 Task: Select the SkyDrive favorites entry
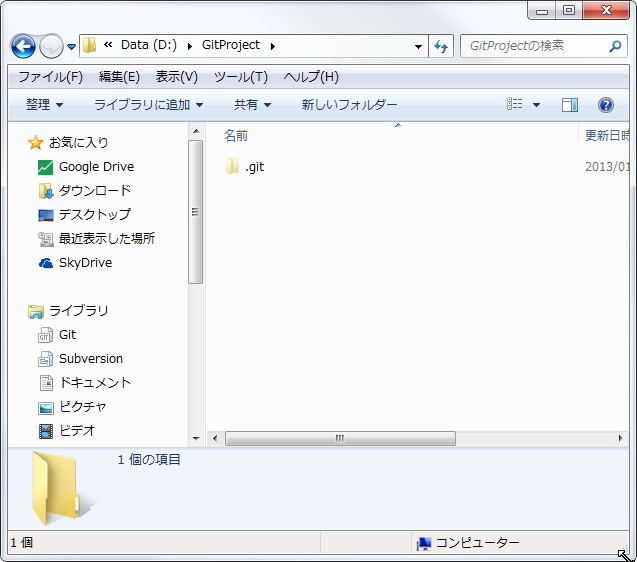point(85,263)
